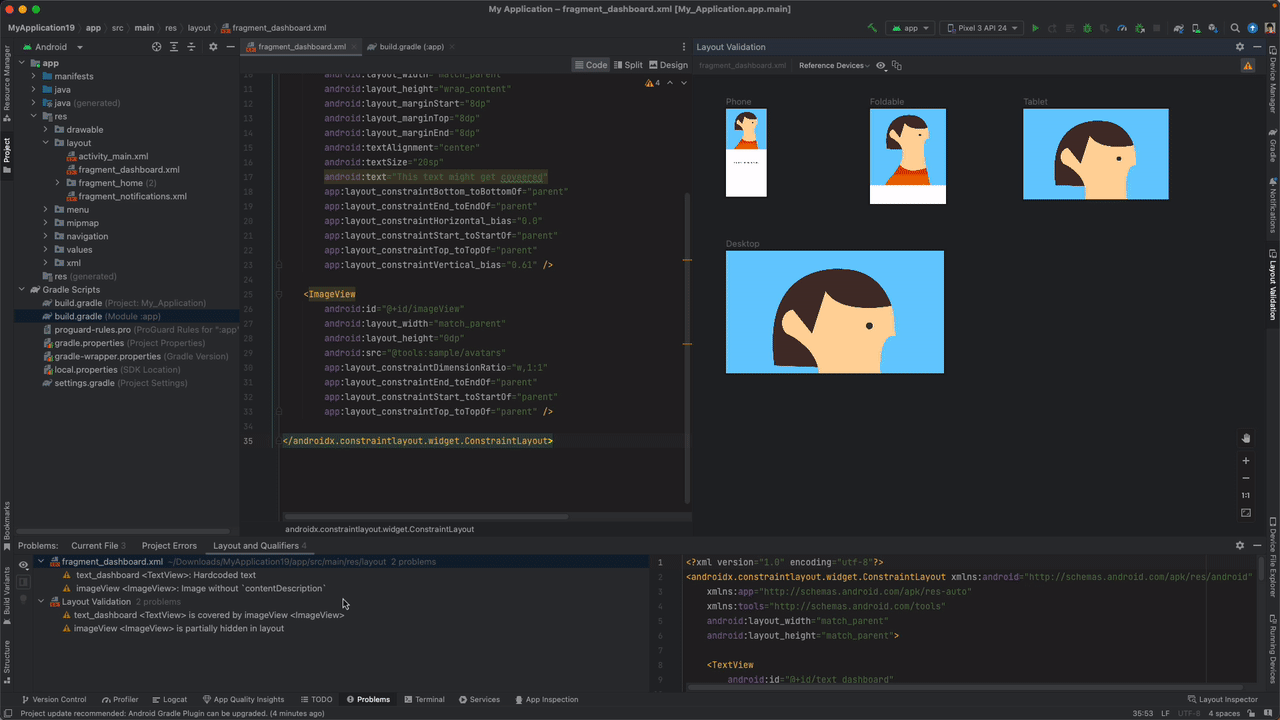Click the copy/duplicate icon beside eye dropdown

896,66
